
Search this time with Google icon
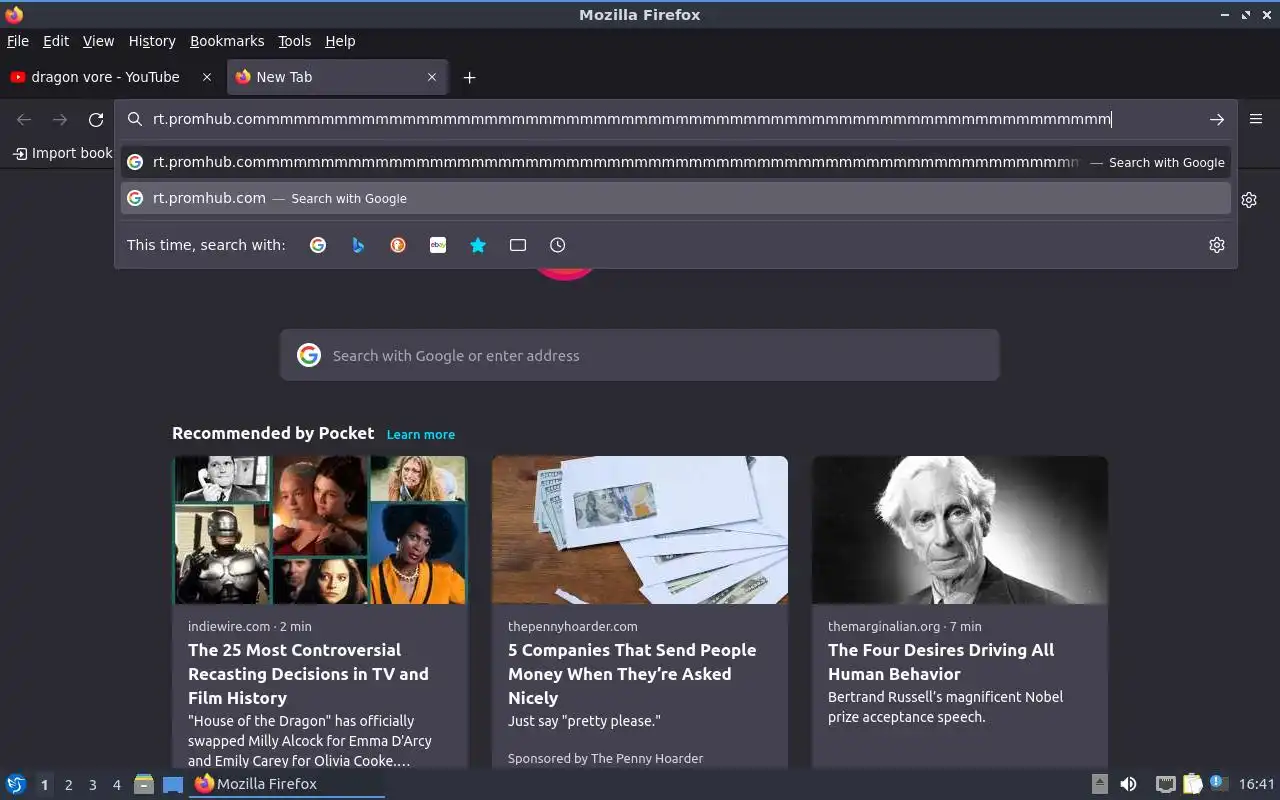point(318,245)
